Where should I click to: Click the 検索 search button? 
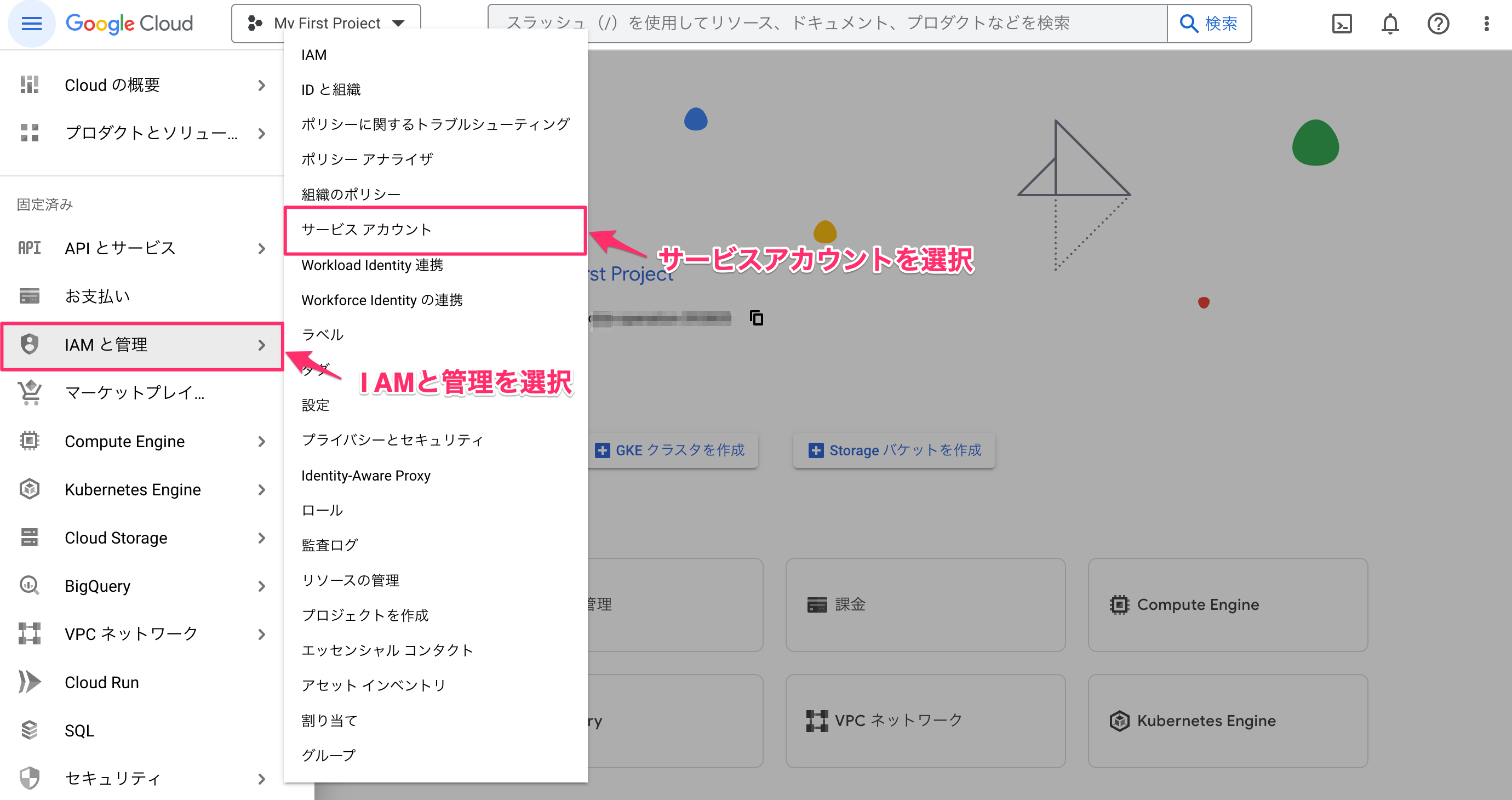[1209, 24]
